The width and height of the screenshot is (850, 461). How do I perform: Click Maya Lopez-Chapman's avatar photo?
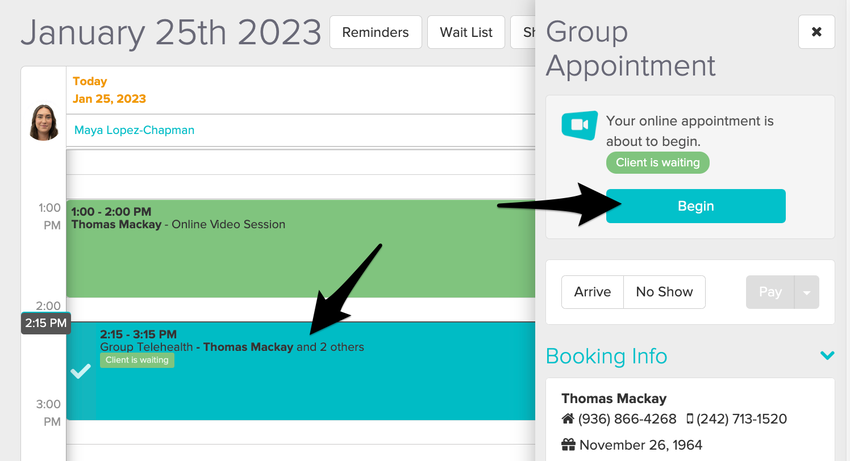pyautogui.click(x=43, y=121)
